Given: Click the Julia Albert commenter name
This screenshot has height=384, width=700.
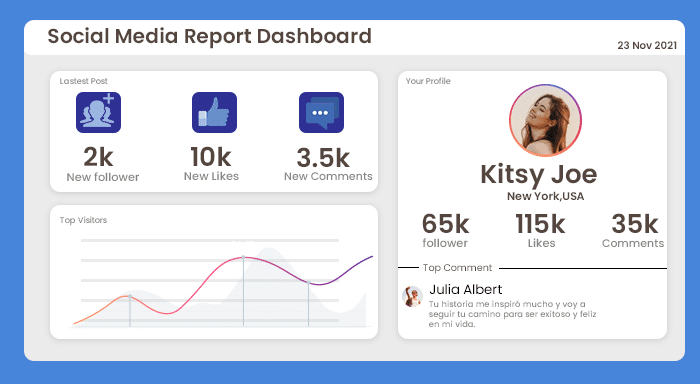Looking at the screenshot, I should pos(466,290).
